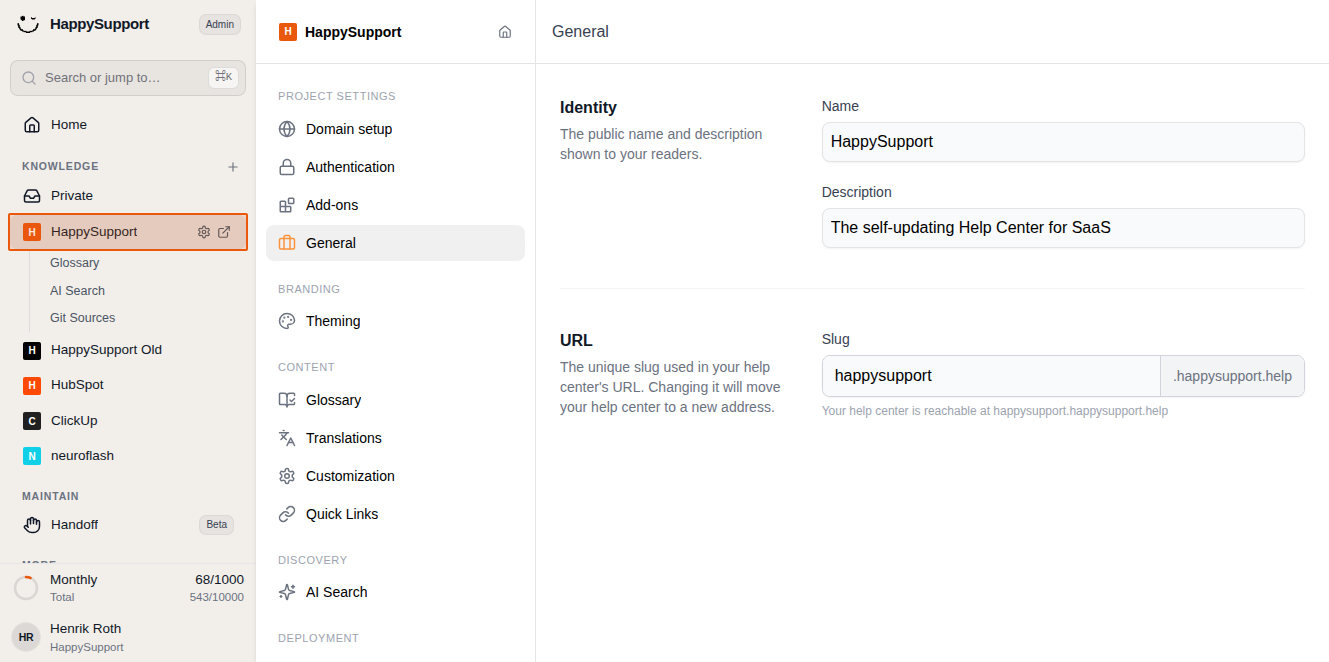The width and height of the screenshot is (1329, 662).
Task: Open HappySupport in new window via external-link icon
Action: pos(224,232)
